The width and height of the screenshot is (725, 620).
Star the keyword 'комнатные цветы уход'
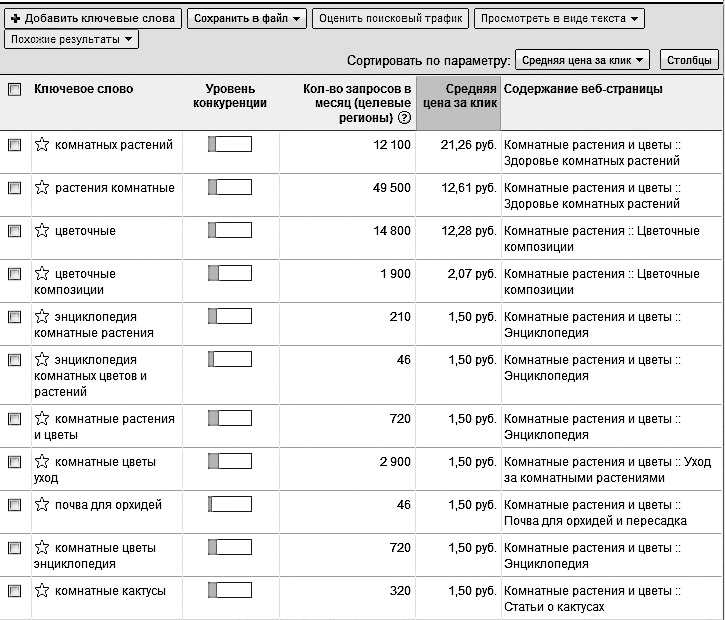tap(42, 462)
